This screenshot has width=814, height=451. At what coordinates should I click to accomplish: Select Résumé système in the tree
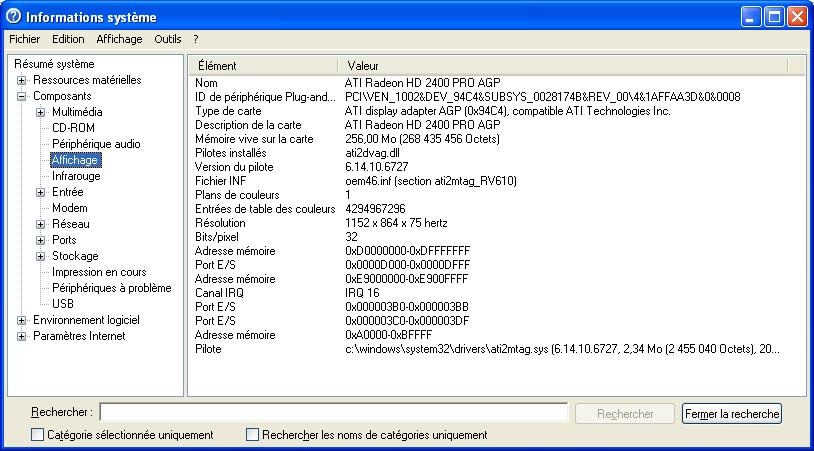[x=54, y=64]
